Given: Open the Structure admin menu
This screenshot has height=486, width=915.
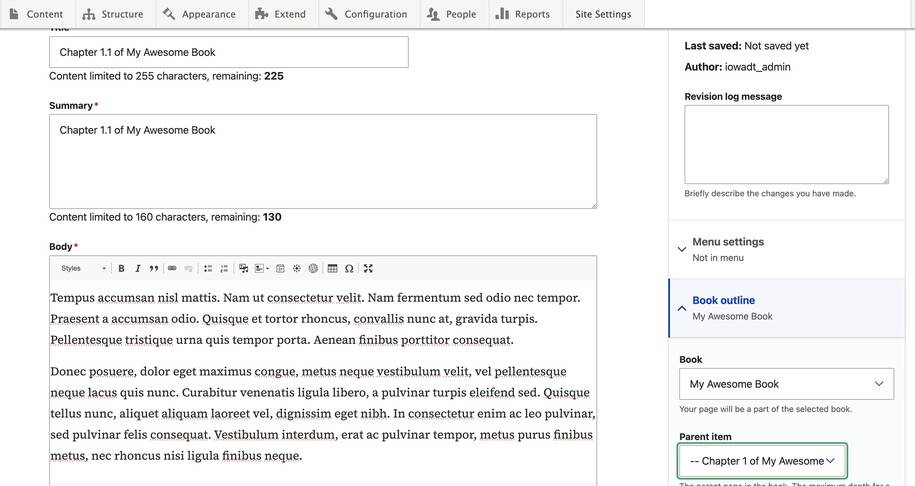Looking at the screenshot, I should 112,14.
